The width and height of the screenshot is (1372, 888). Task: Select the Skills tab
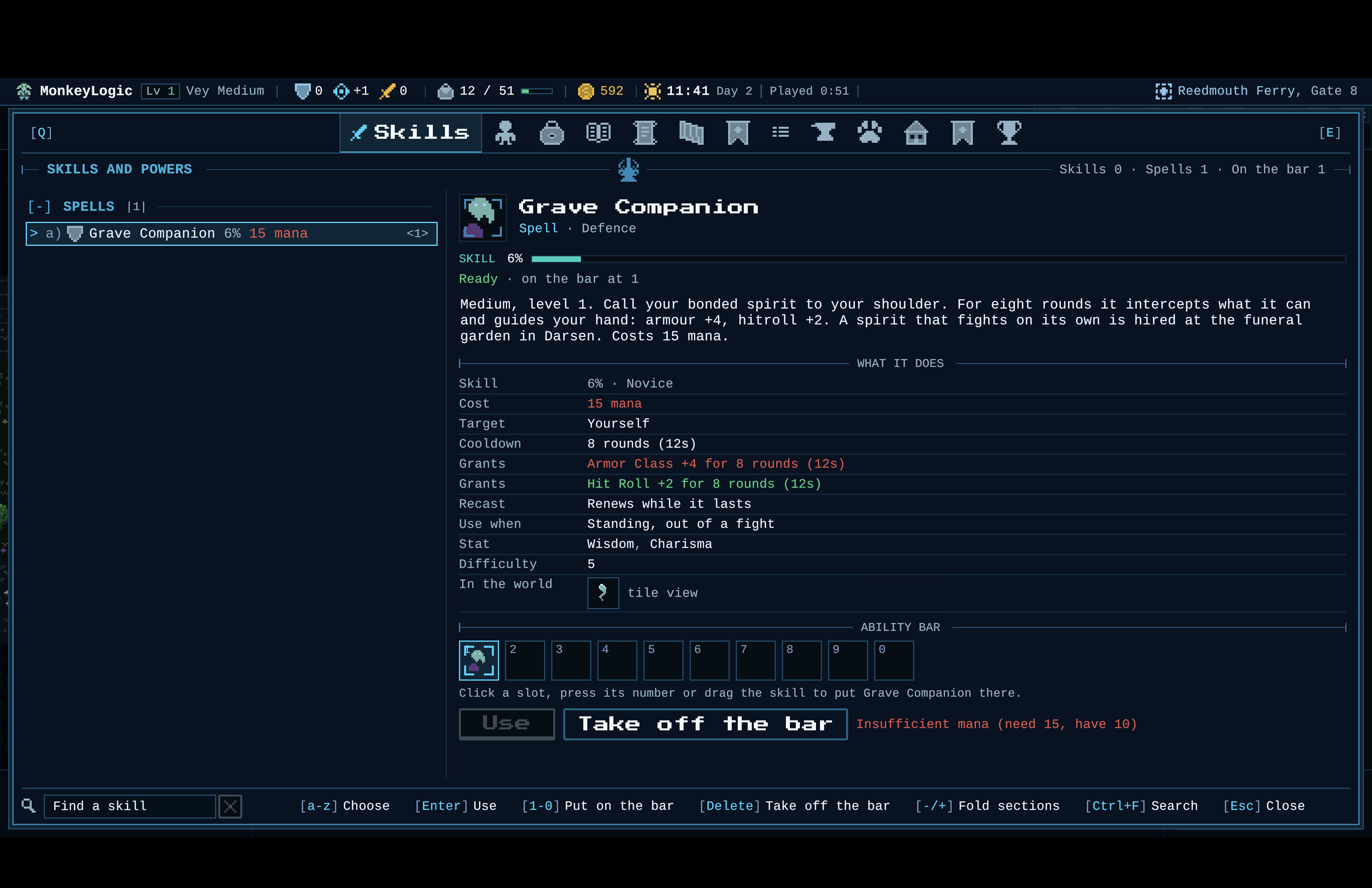(x=410, y=132)
